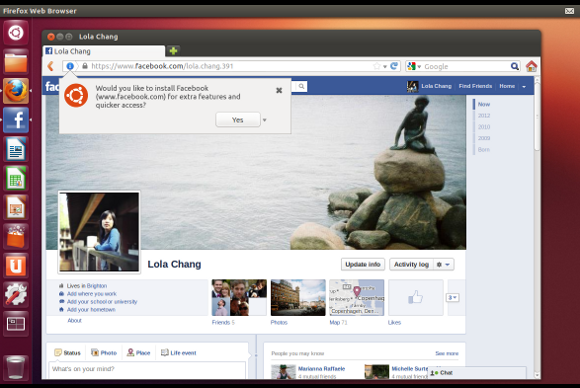Open the Trash in the launcher
This screenshot has width=580, height=388.
(x=16, y=367)
